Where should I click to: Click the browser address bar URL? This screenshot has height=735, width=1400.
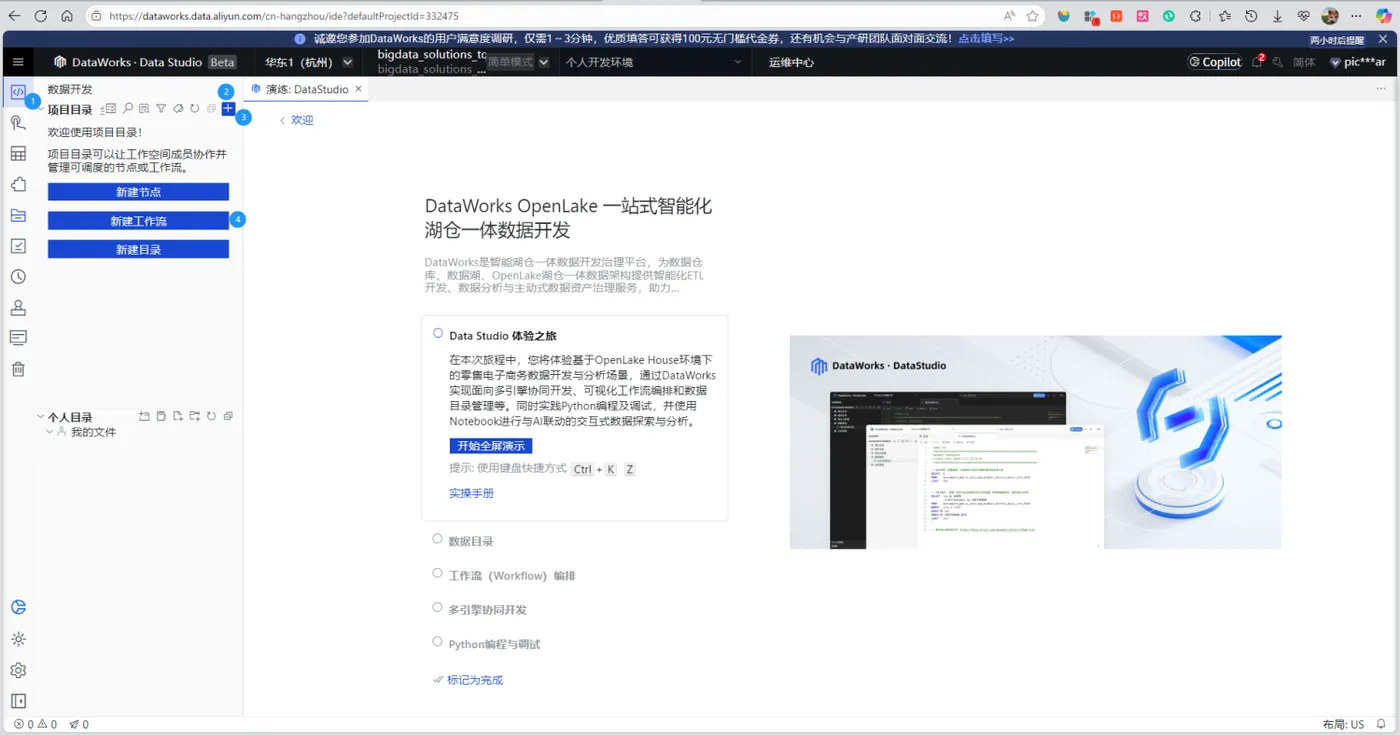pyautogui.click(x=284, y=16)
